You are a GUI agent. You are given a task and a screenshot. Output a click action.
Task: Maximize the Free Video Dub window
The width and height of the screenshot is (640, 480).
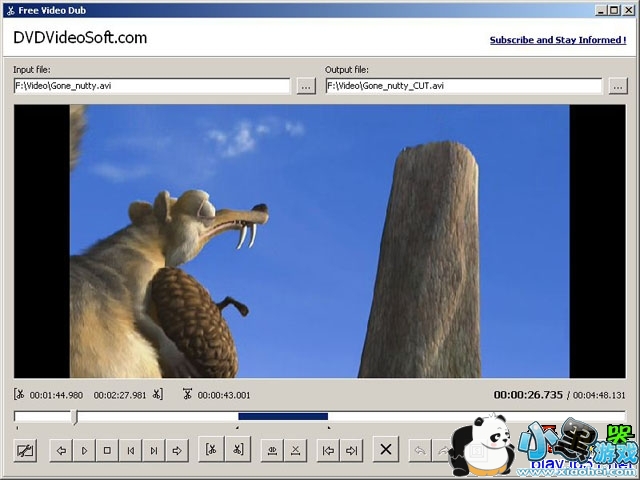[614, 10]
